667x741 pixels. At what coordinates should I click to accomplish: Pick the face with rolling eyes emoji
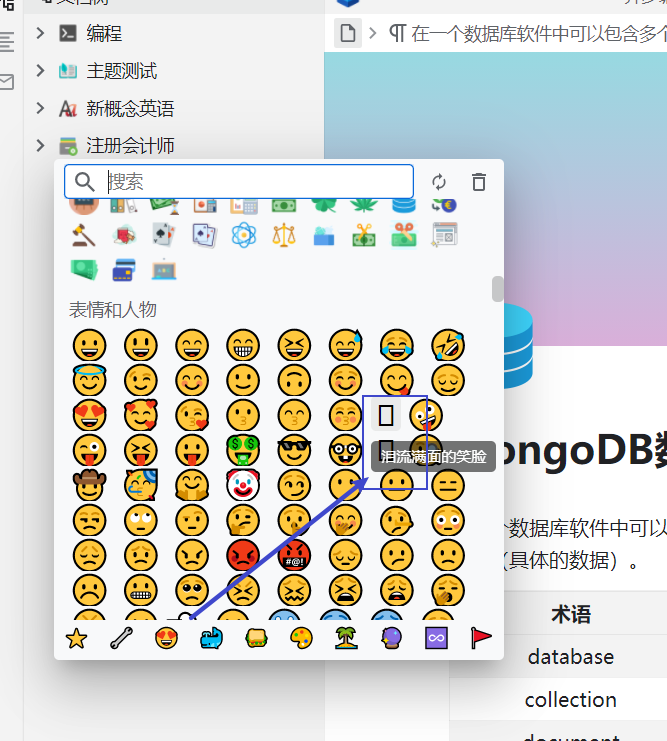140,520
